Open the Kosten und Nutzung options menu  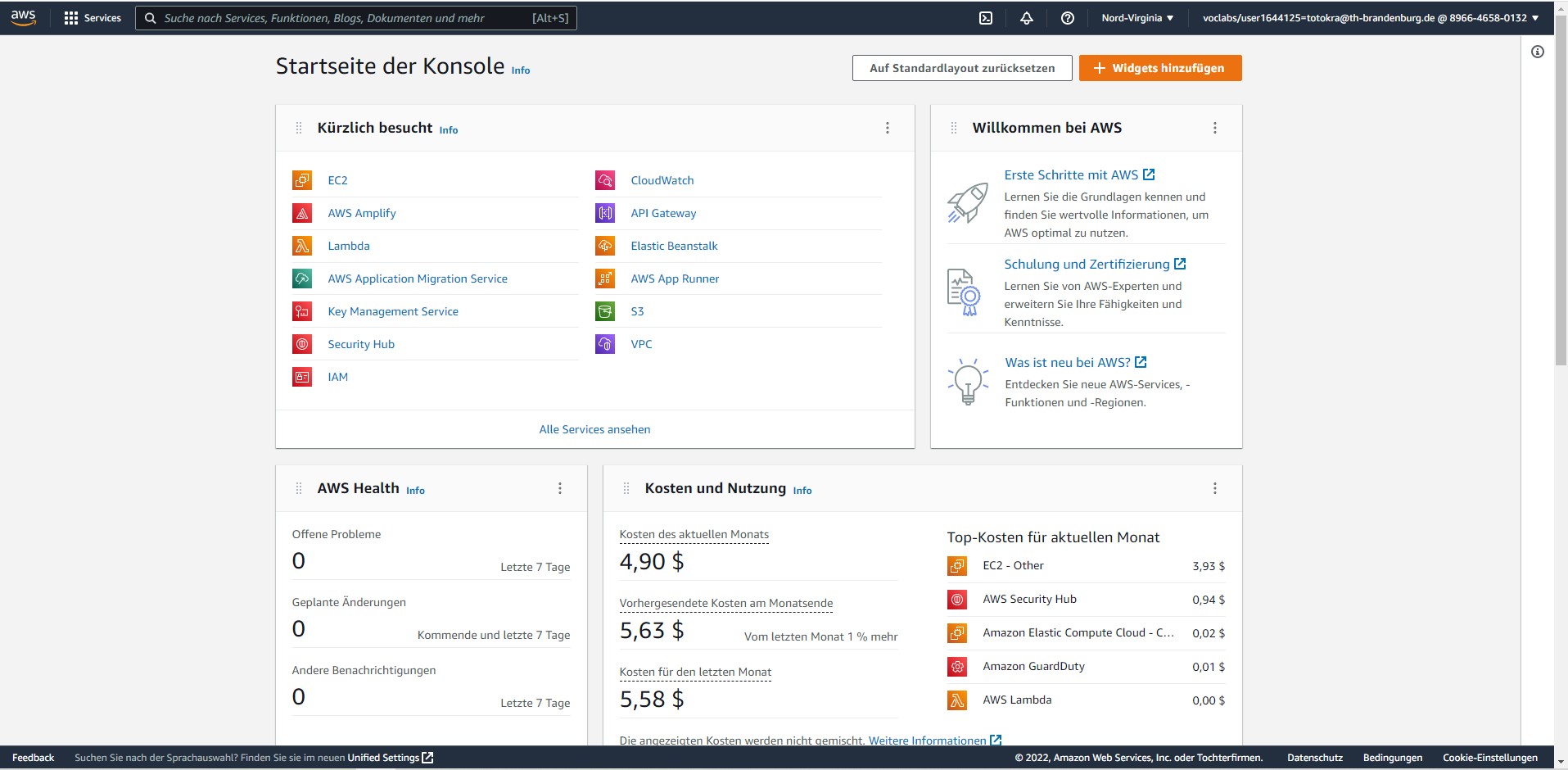(x=1214, y=488)
